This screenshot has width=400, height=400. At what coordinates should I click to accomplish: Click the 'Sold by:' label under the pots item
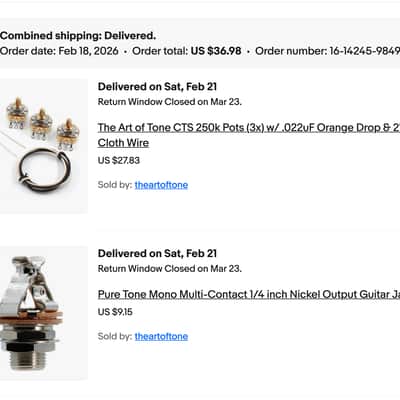(115, 185)
